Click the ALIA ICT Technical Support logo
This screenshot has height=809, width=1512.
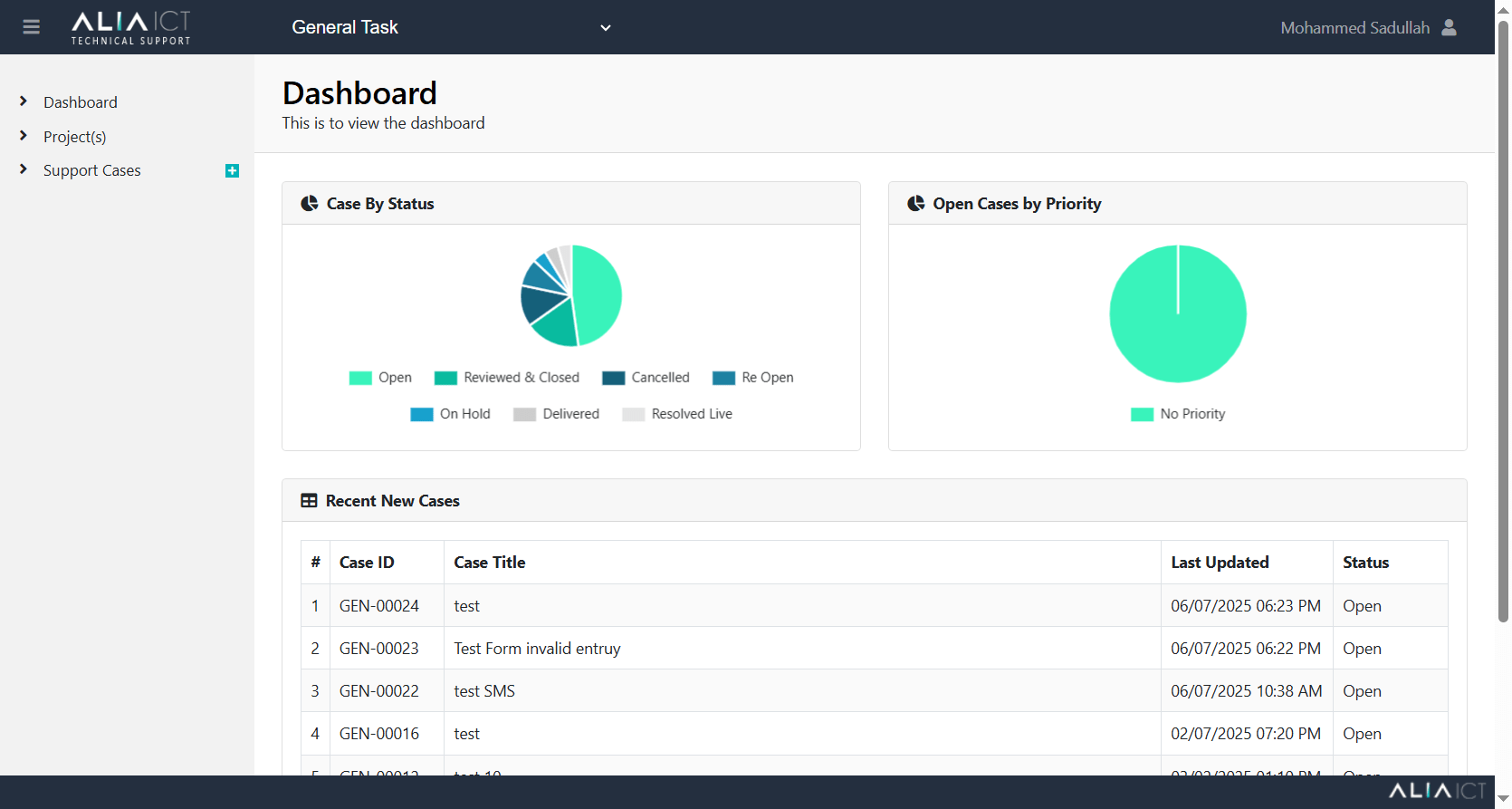point(131,27)
